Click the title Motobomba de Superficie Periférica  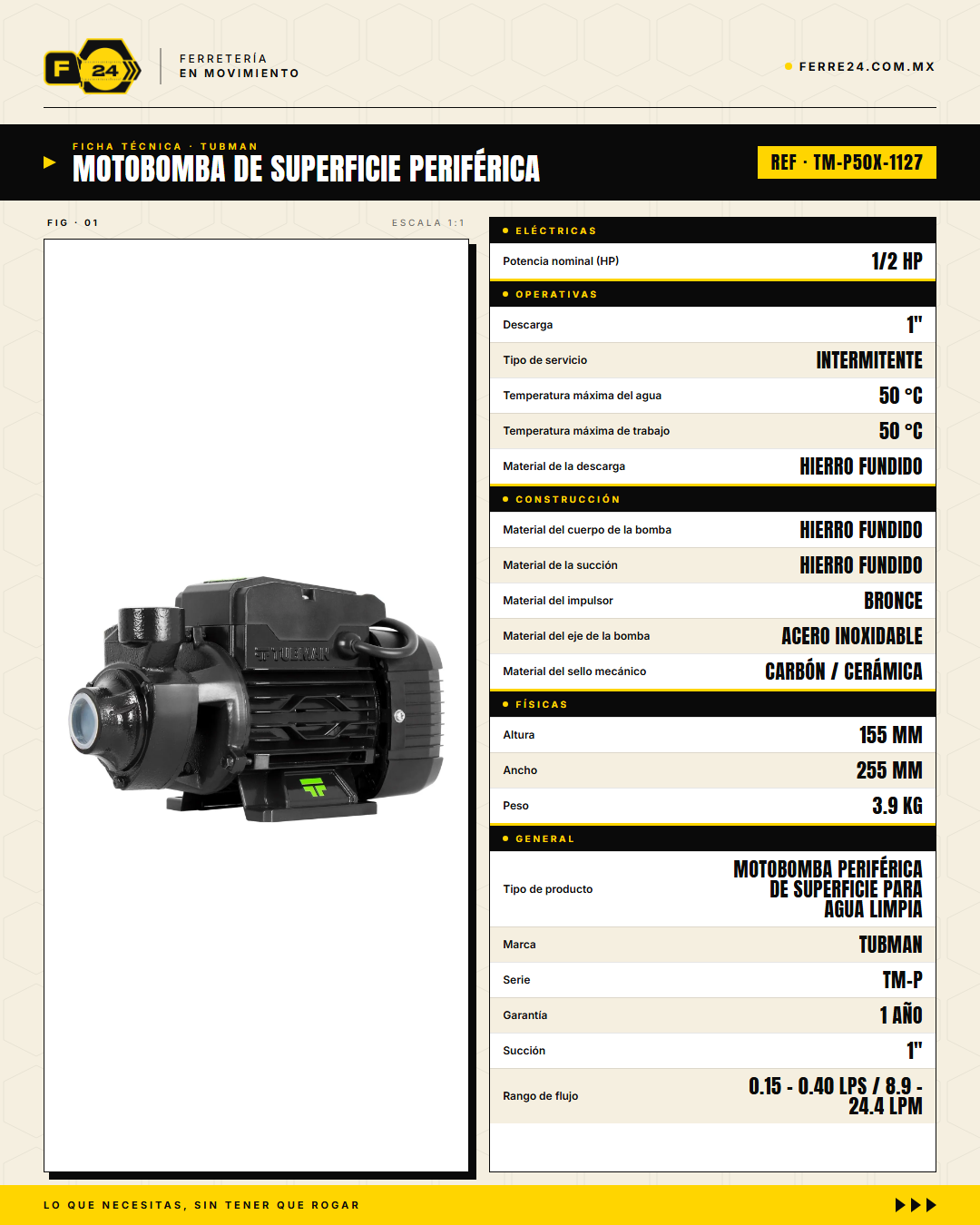click(x=306, y=169)
